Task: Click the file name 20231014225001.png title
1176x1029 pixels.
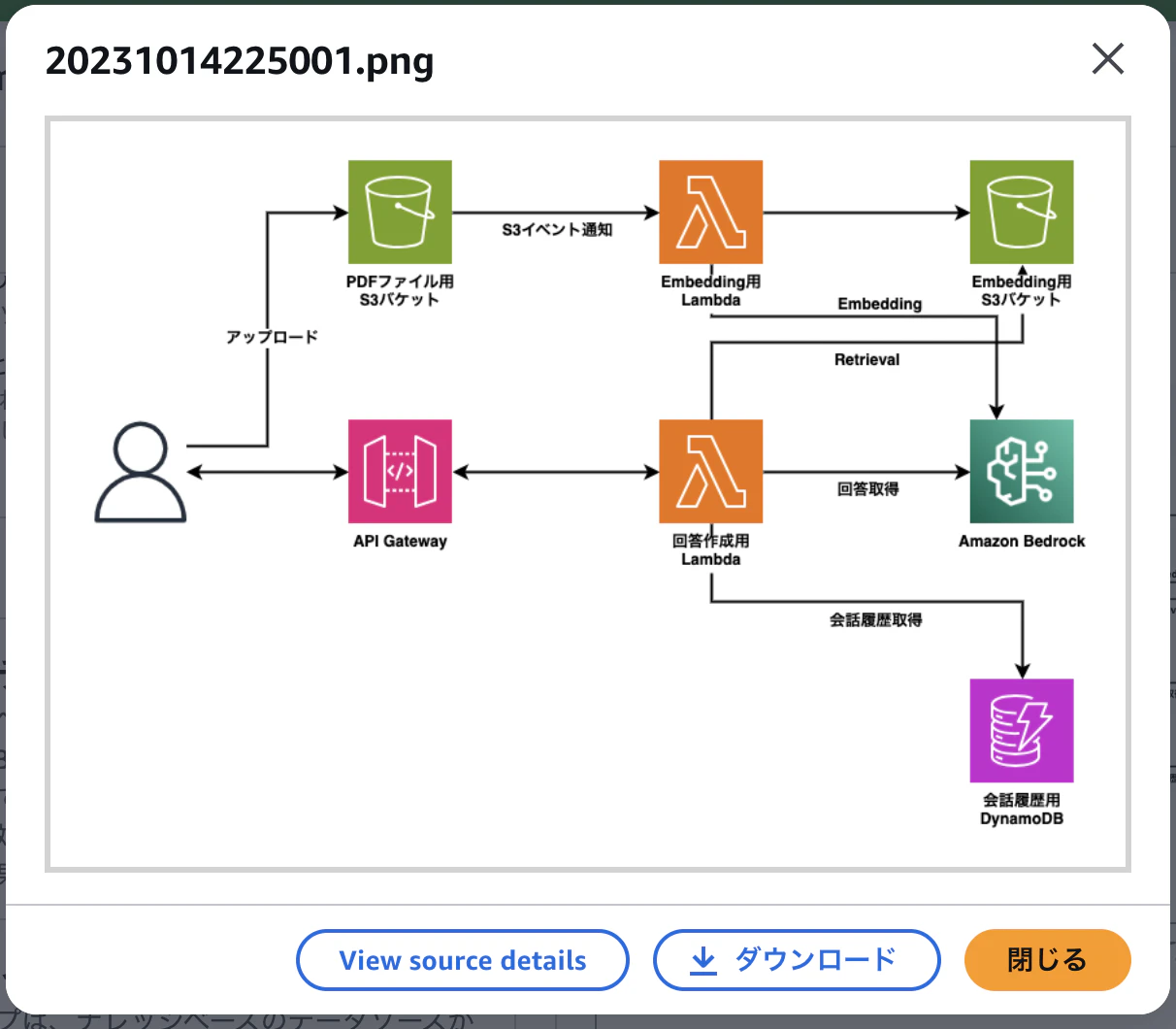Action: 240,61
